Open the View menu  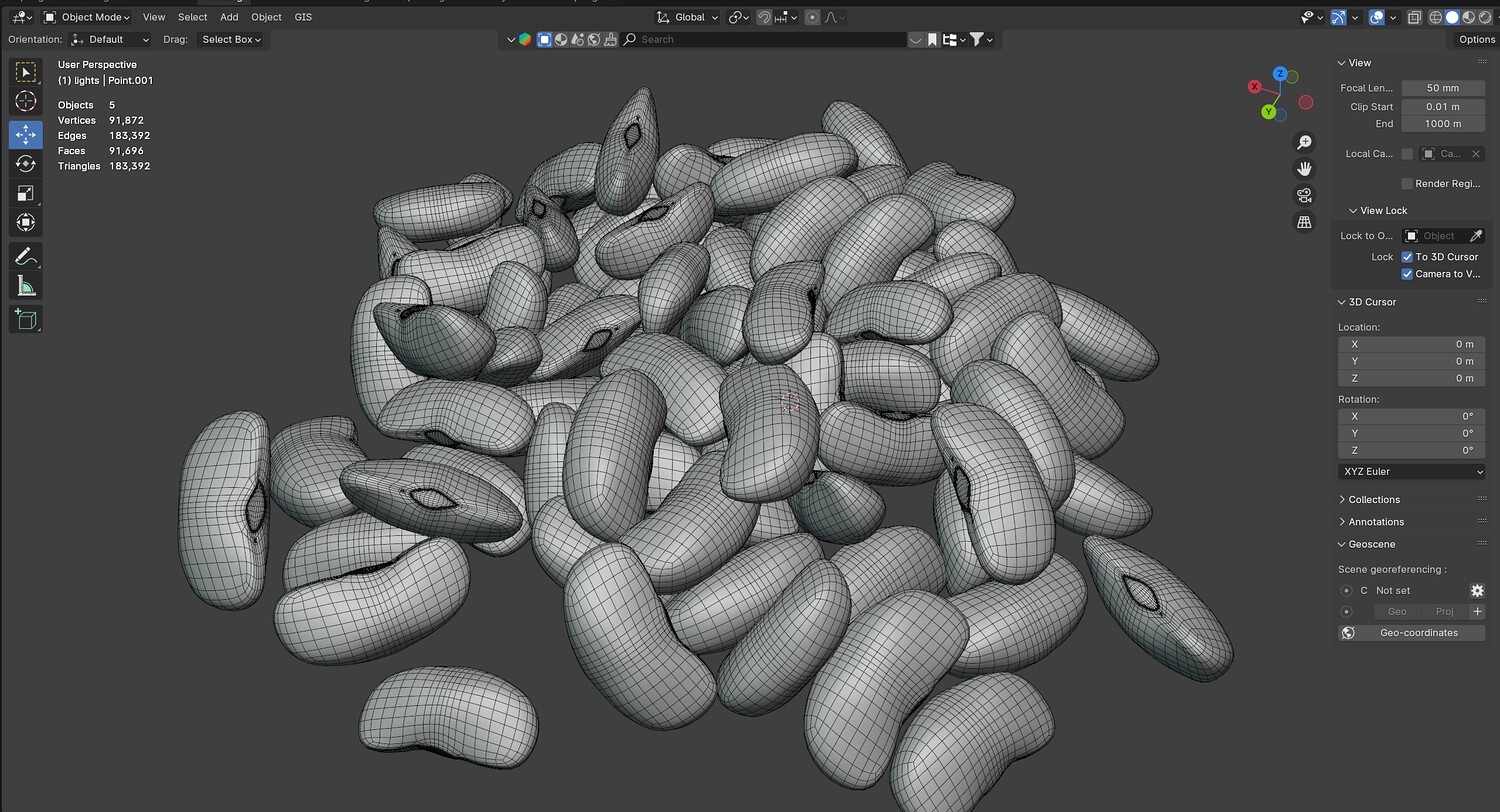(154, 17)
